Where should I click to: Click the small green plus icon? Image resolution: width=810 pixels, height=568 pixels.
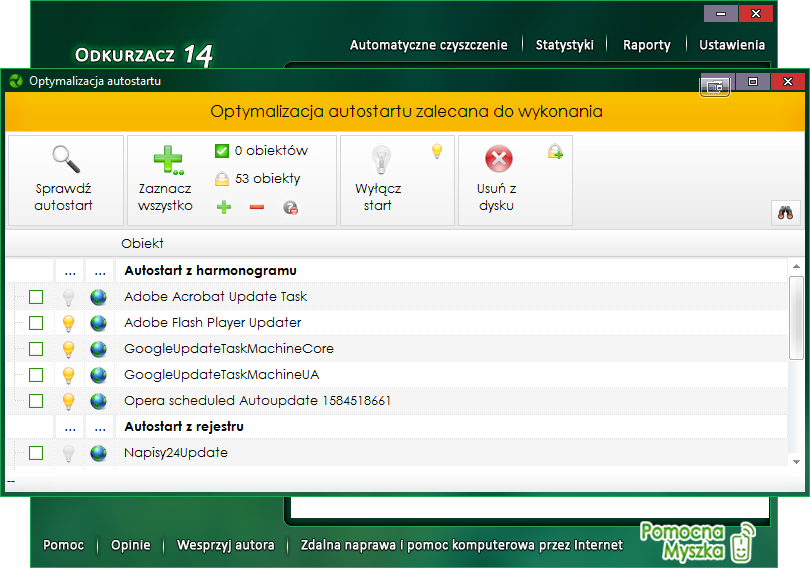[224, 208]
